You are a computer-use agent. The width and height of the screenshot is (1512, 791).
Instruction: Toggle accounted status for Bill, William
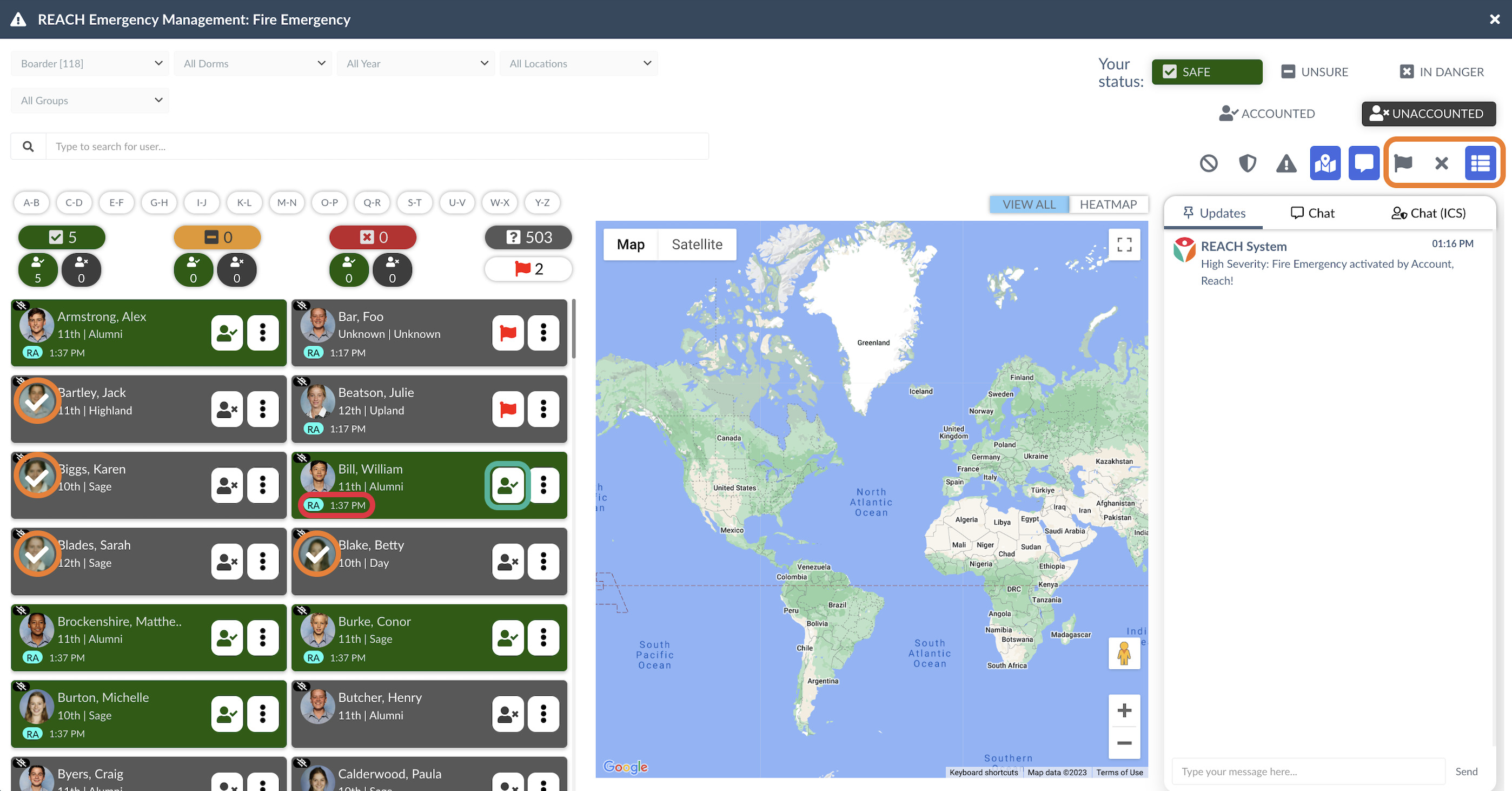(508, 486)
